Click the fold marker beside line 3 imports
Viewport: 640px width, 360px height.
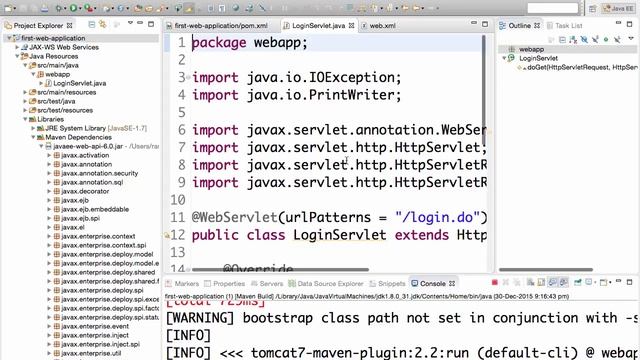(188, 77)
